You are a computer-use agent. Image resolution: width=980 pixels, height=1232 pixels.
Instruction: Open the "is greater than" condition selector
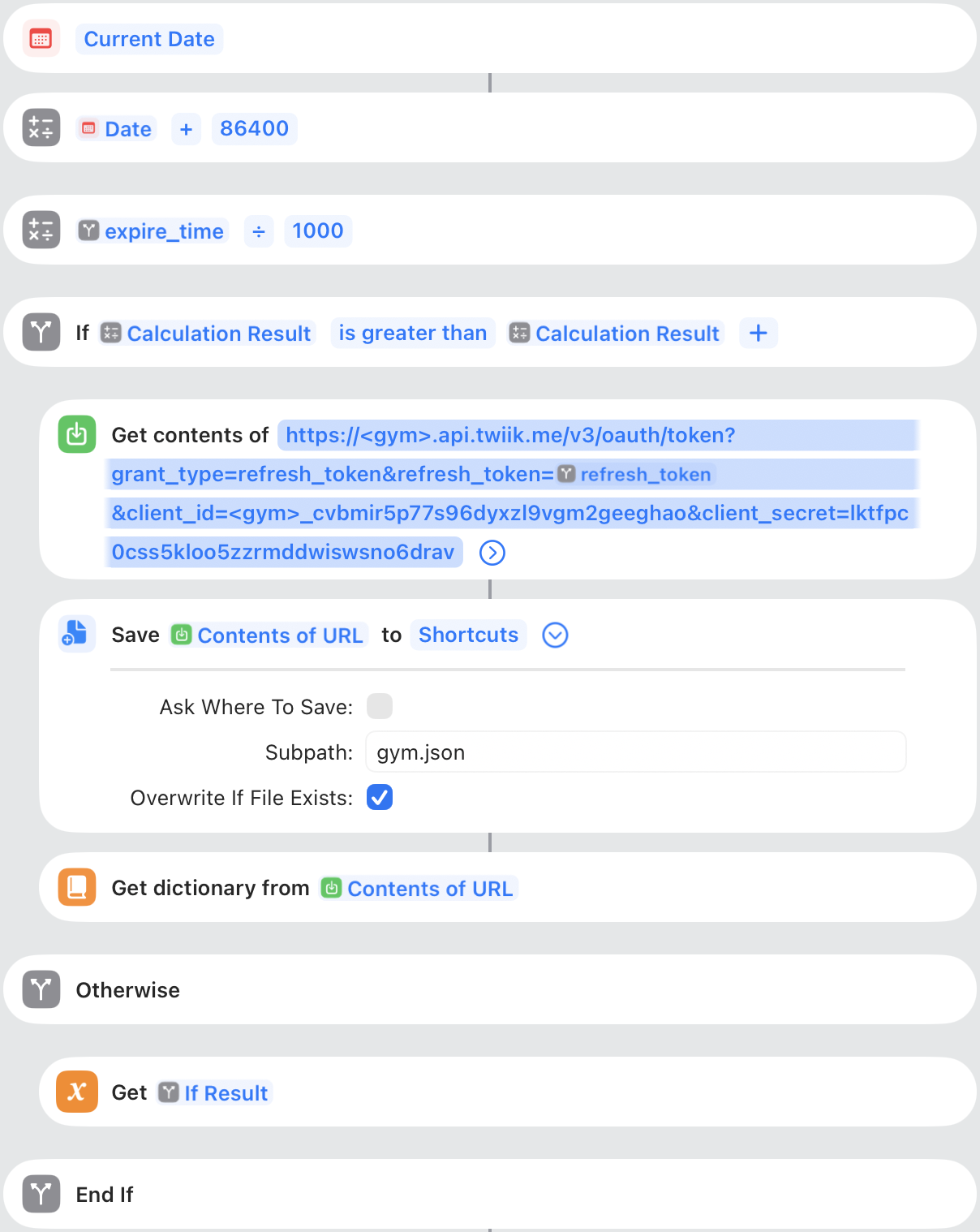click(412, 333)
